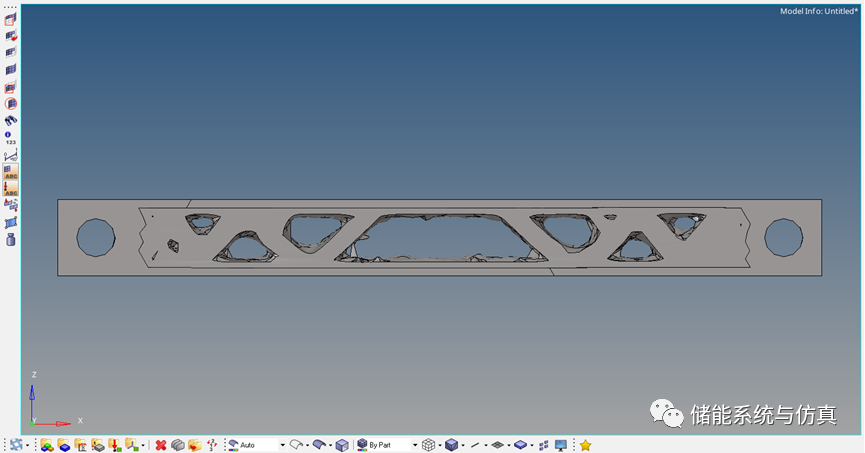This screenshot has width=865, height=453.
Task: Open the Materials collector icon
Action: (81, 445)
